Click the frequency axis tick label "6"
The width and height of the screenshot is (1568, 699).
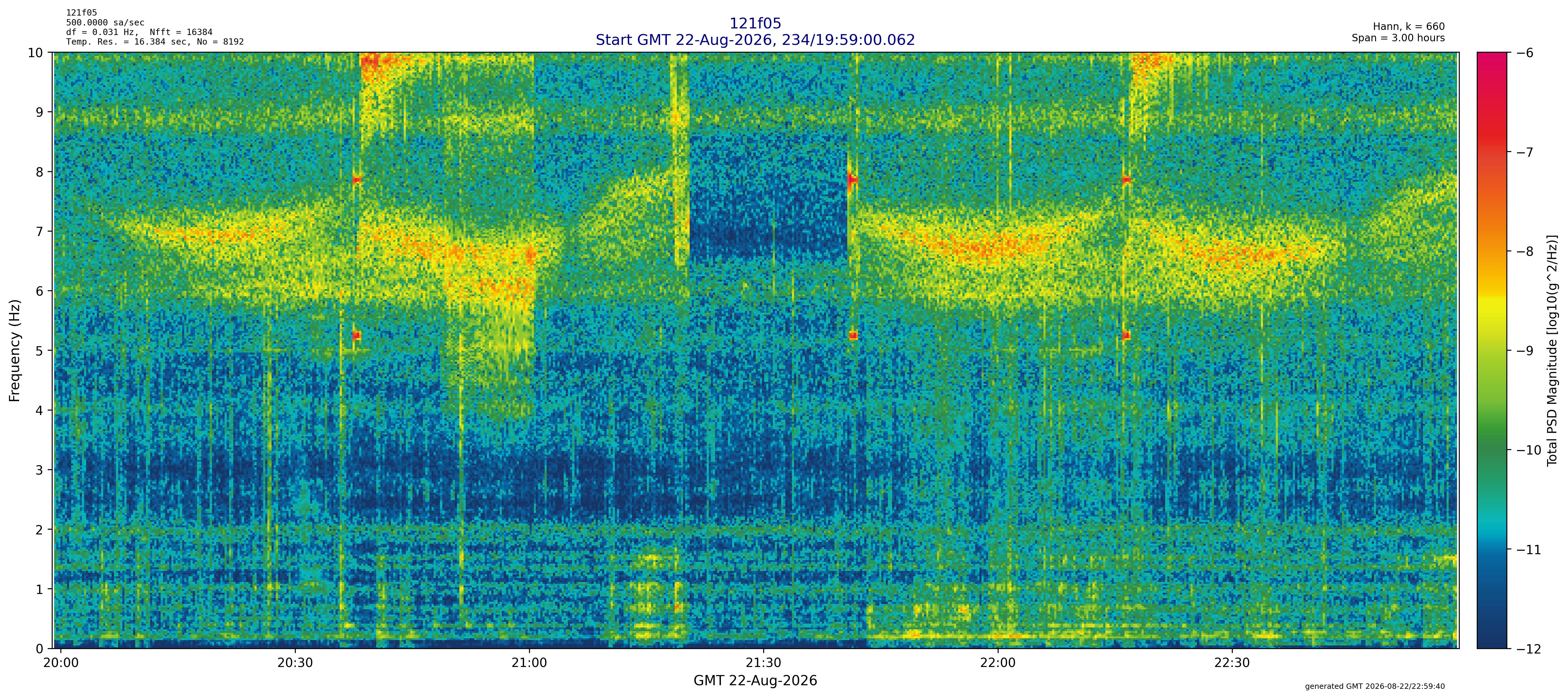click(x=39, y=292)
